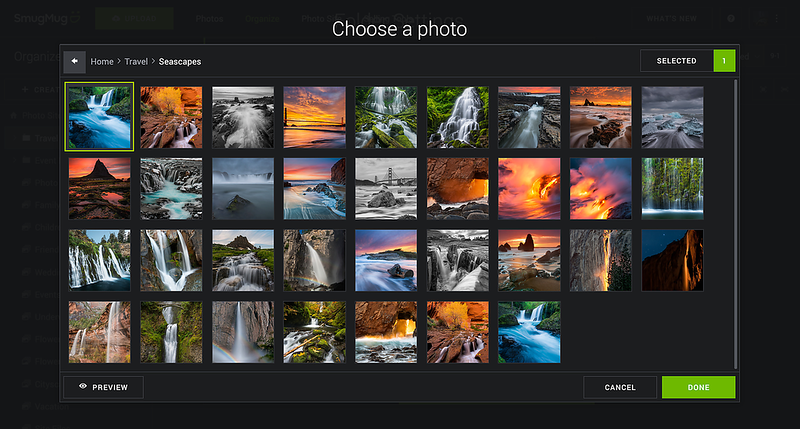Confirm with the Done button
The image size is (800, 429).
(x=698, y=387)
